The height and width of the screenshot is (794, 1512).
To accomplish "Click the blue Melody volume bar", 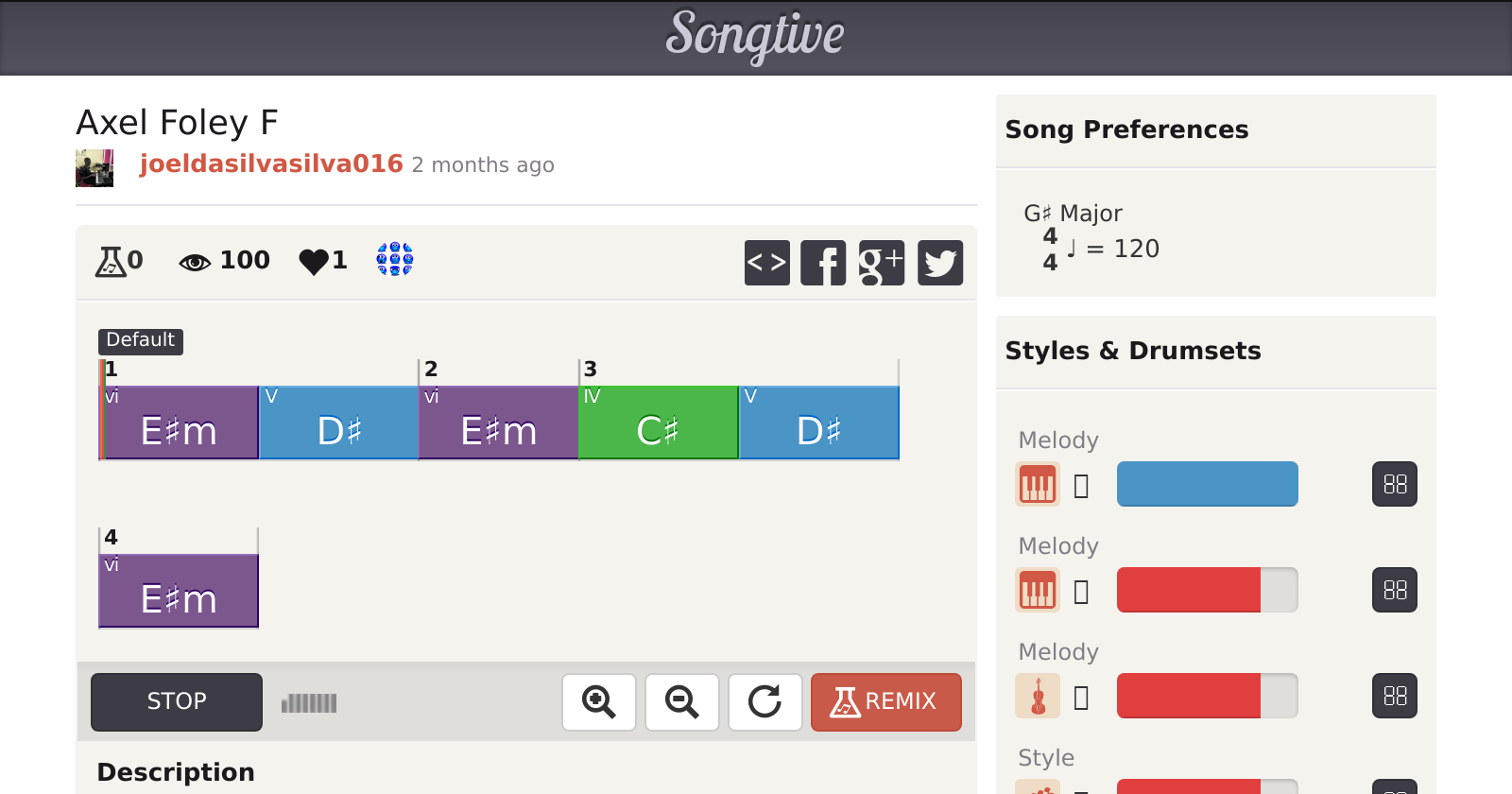I will tap(1207, 484).
